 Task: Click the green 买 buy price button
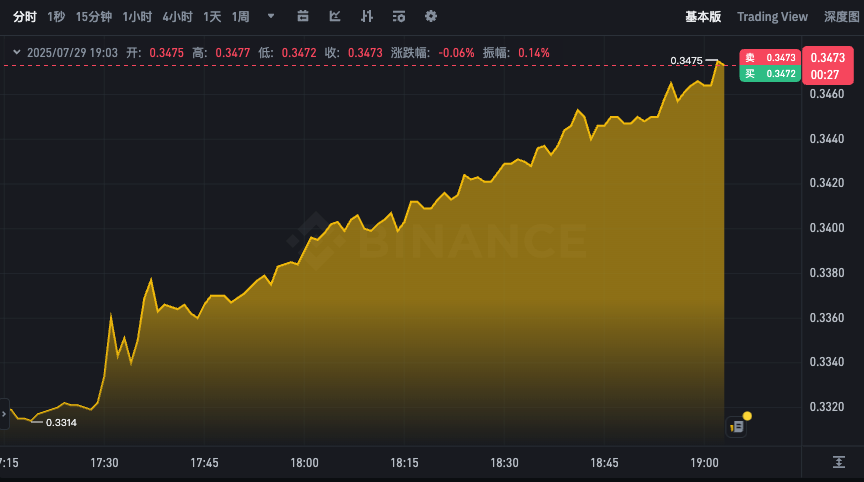[x=769, y=73]
